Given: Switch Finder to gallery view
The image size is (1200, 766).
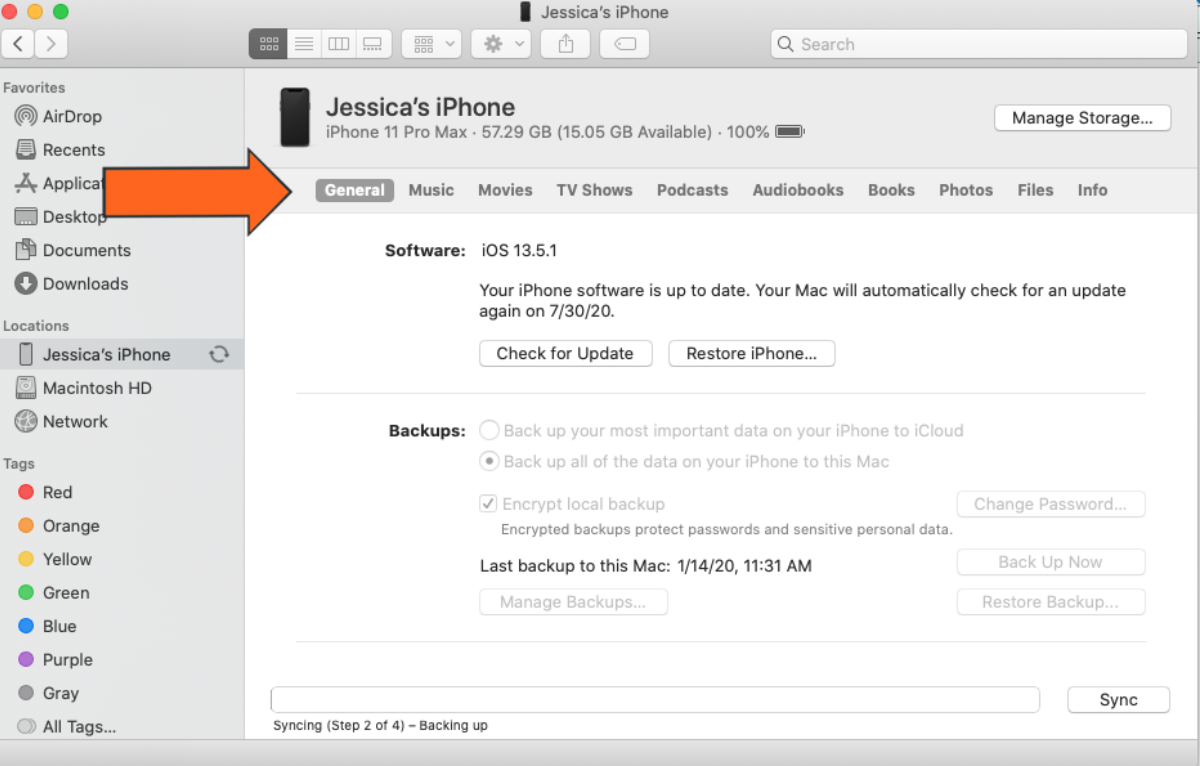Looking at the screenshot, I should click(x=373, y=43).
